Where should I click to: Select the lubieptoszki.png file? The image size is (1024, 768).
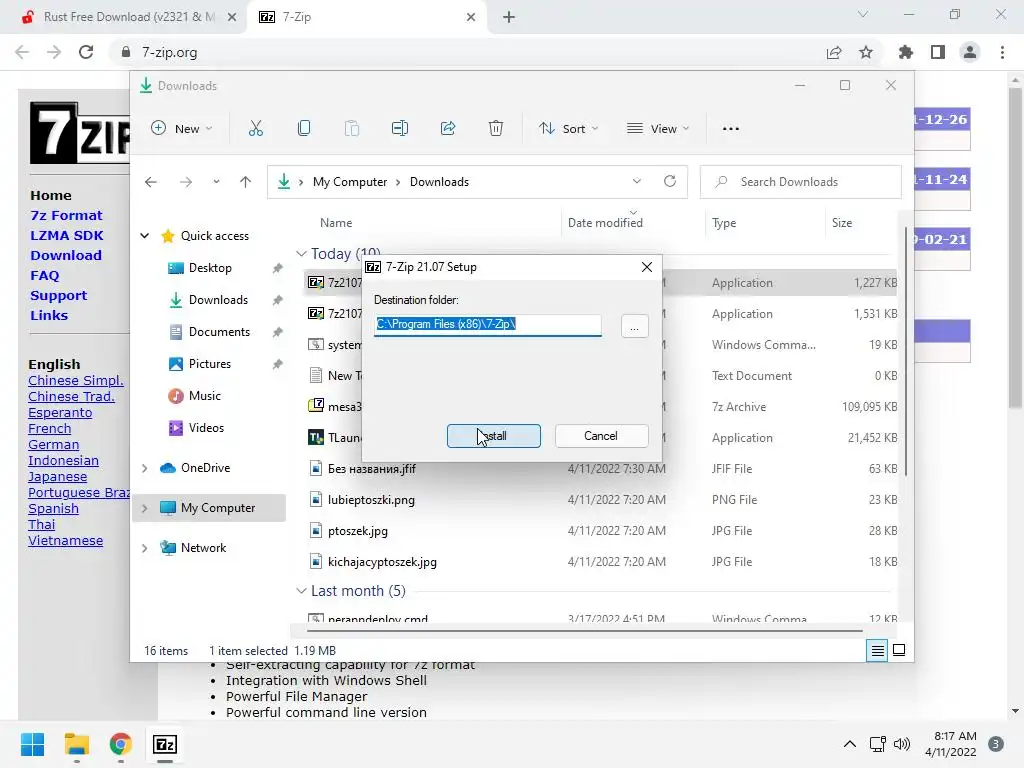pos(371,500)
